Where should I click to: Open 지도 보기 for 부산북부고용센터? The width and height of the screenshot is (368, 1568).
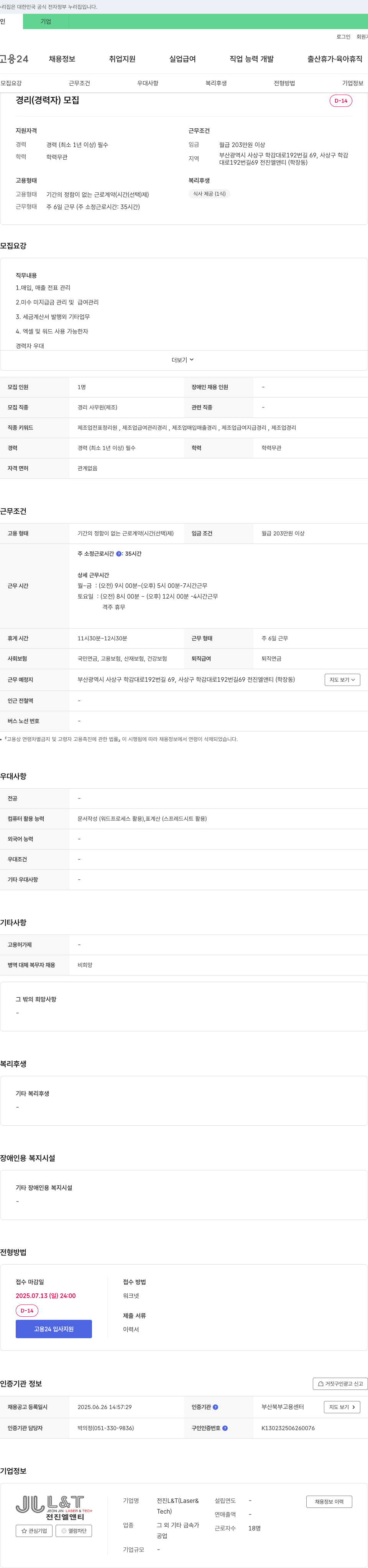[342, 1407]
